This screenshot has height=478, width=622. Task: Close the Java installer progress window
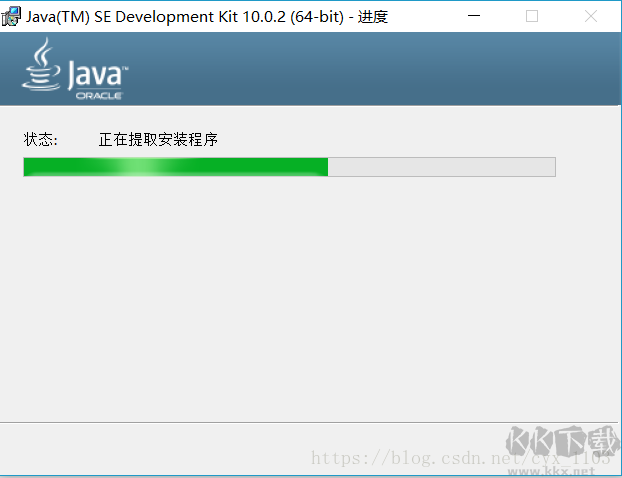click(591, 16)
